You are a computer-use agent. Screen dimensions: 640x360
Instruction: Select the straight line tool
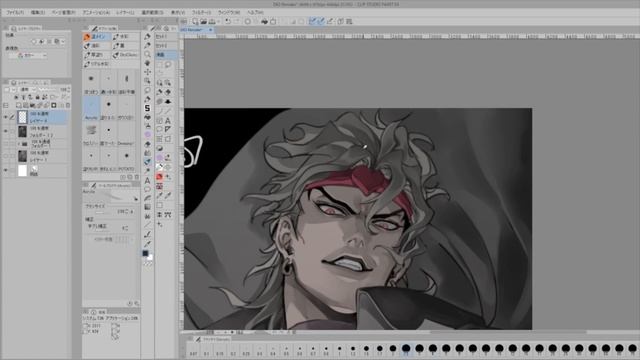147,225
